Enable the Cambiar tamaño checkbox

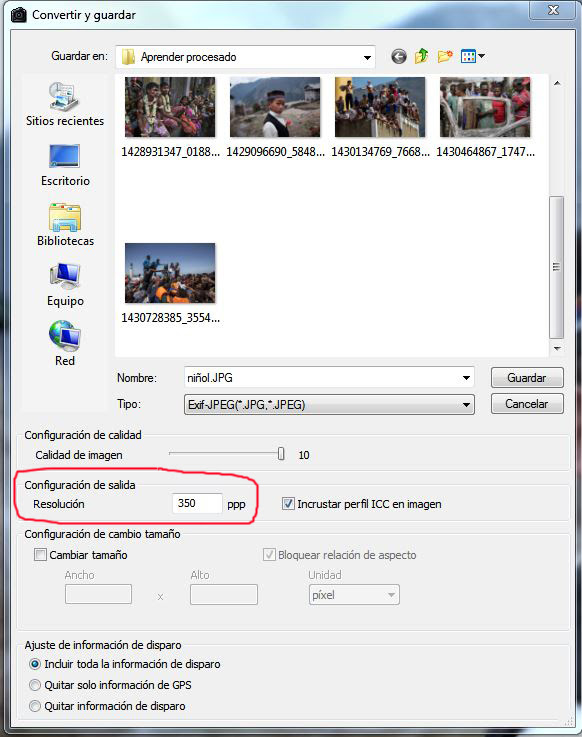tap(40, 555)
